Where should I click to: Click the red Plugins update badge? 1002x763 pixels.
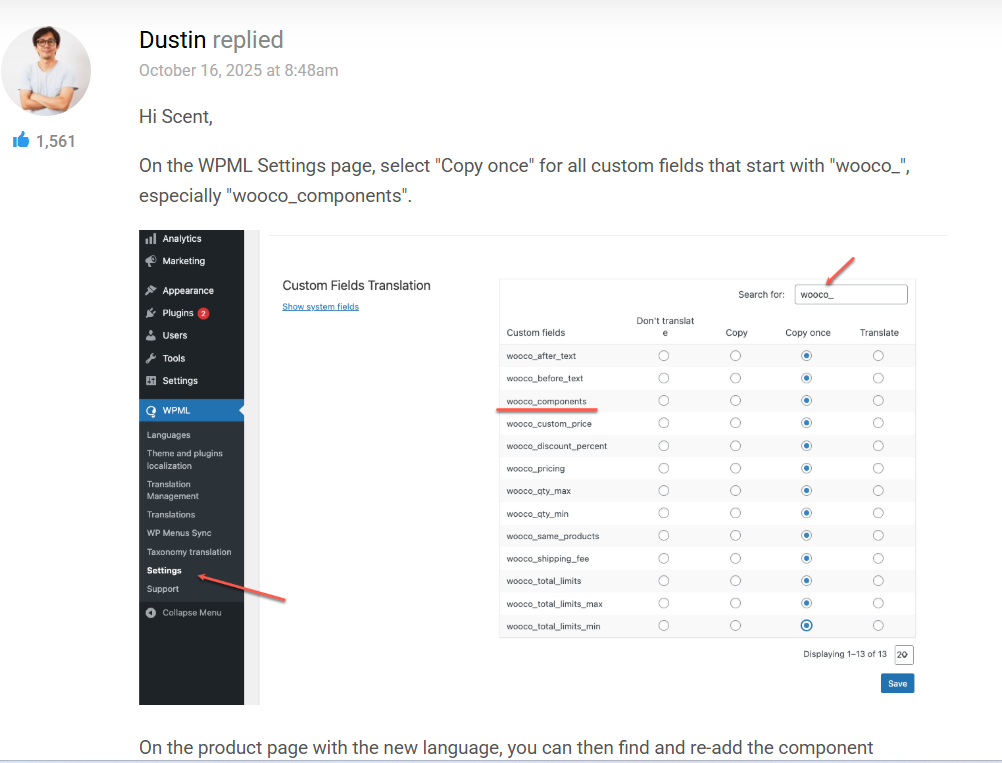(203, 313)
